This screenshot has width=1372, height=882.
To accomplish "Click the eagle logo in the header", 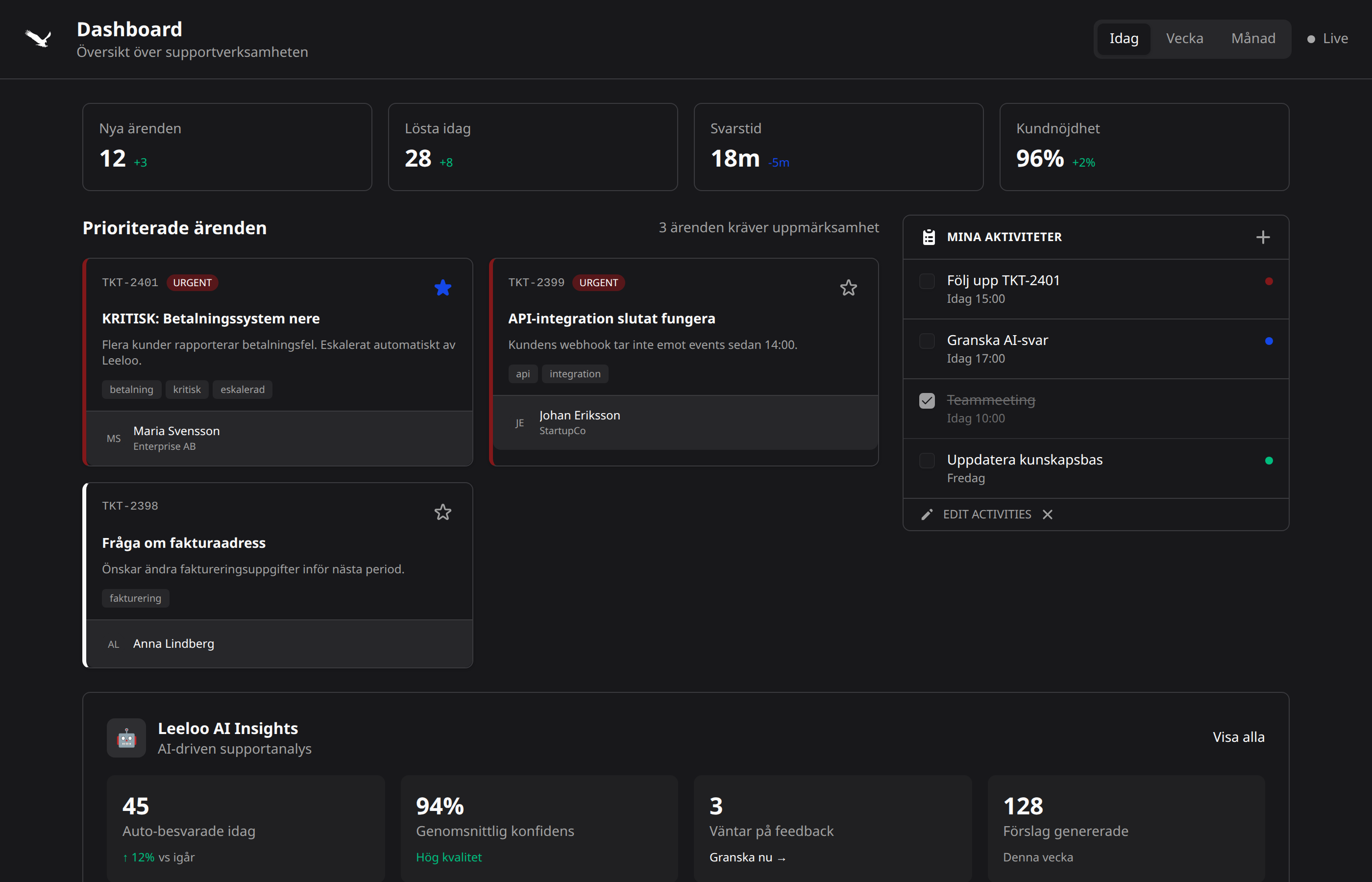I will [x=38, y=38].
